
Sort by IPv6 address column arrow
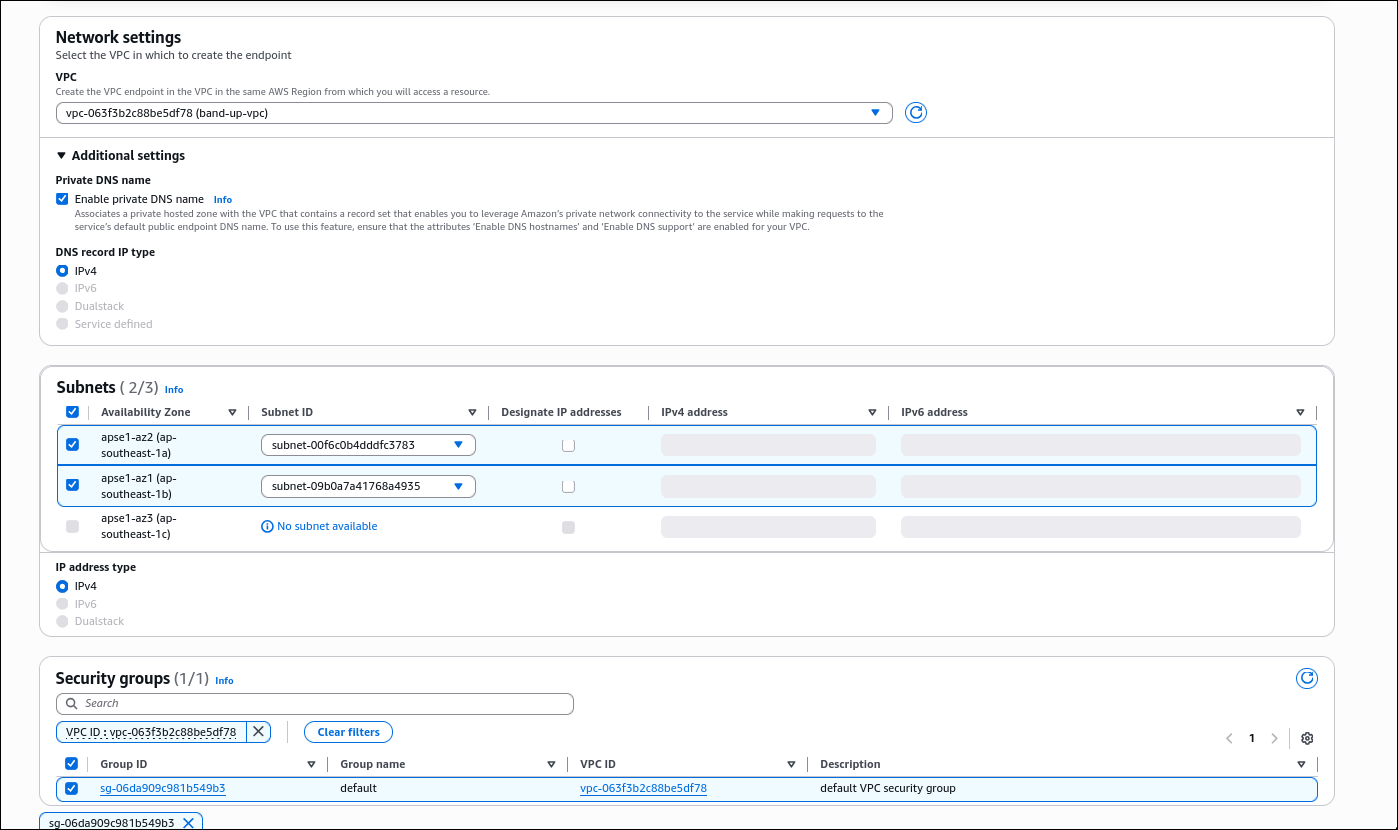tap(1300, 412)
